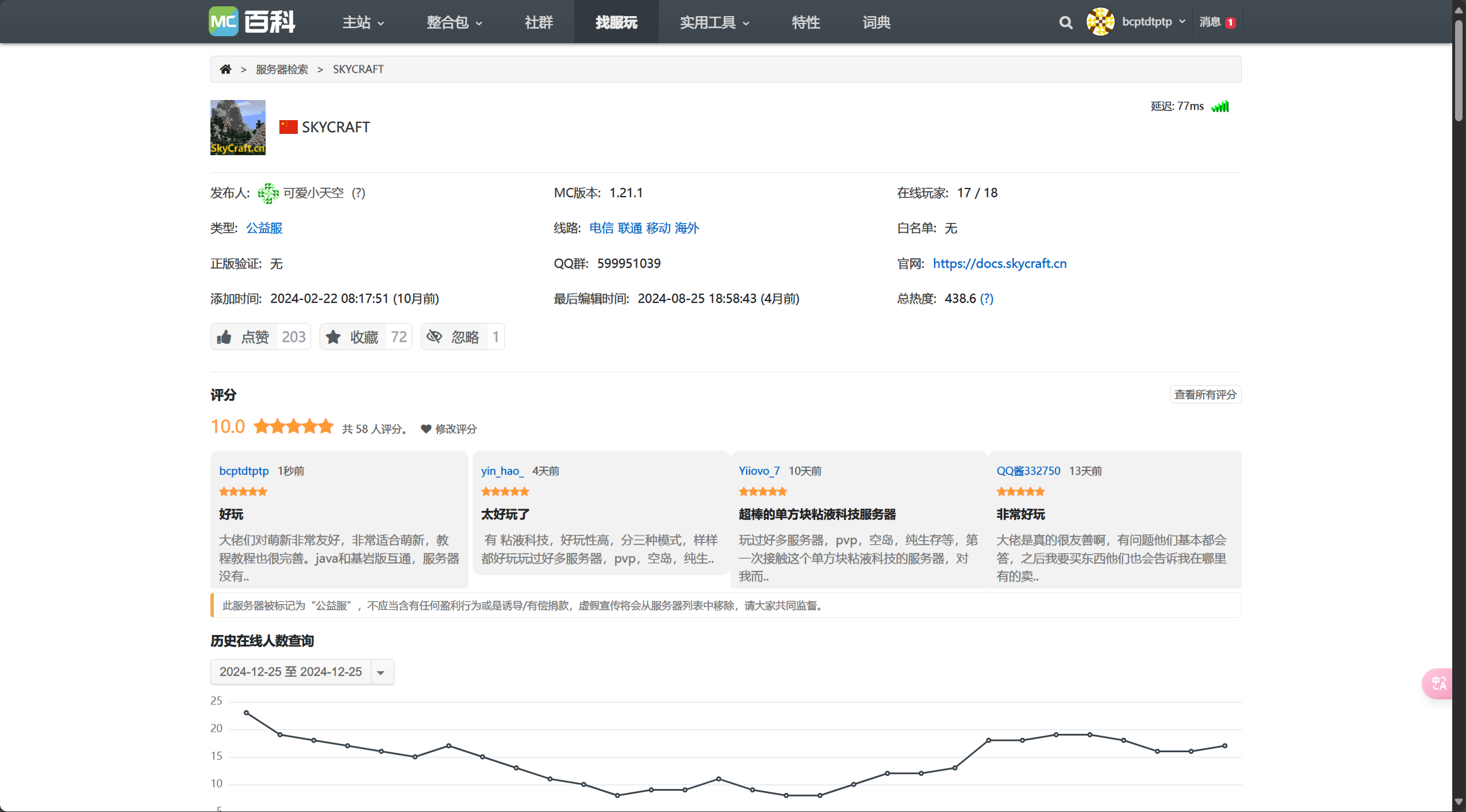The width and height of the screenshot is (1466, 812).
Task: Click the bcptdtptp user avatar
Action: pos(1100,22)
